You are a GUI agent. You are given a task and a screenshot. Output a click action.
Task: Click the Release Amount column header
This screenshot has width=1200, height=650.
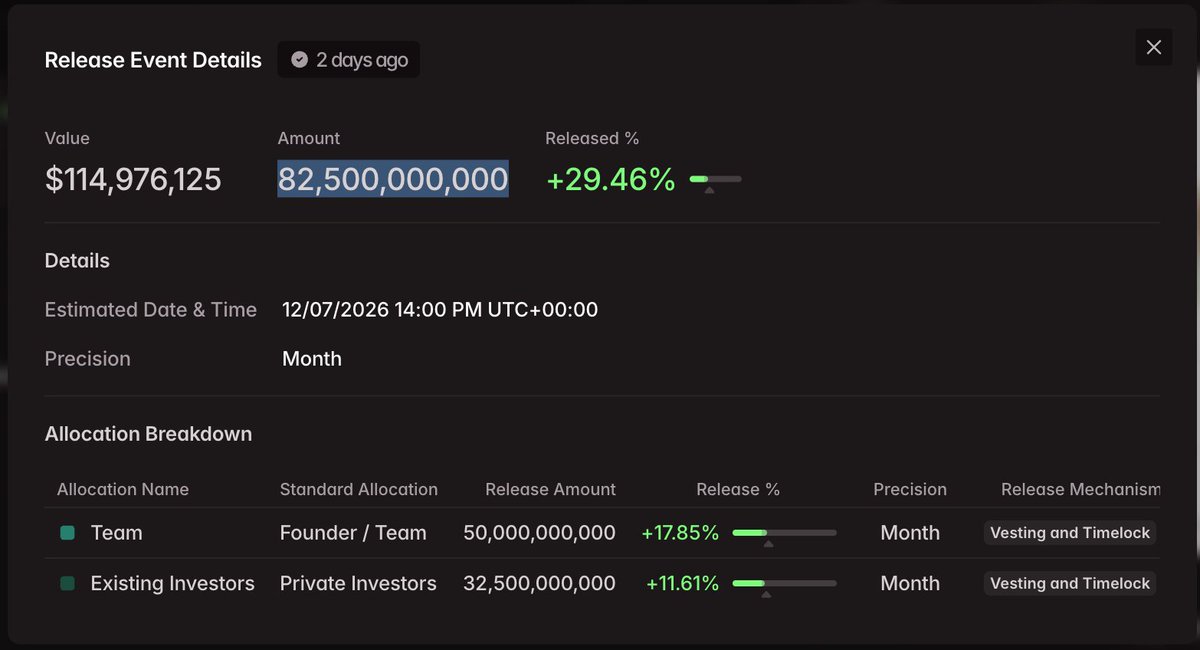pyautogui.click(x=550, y=489)
